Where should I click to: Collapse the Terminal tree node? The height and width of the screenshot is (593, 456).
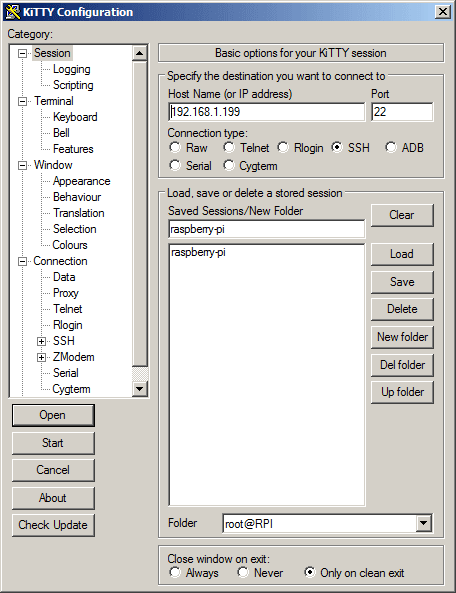point(23,101)
